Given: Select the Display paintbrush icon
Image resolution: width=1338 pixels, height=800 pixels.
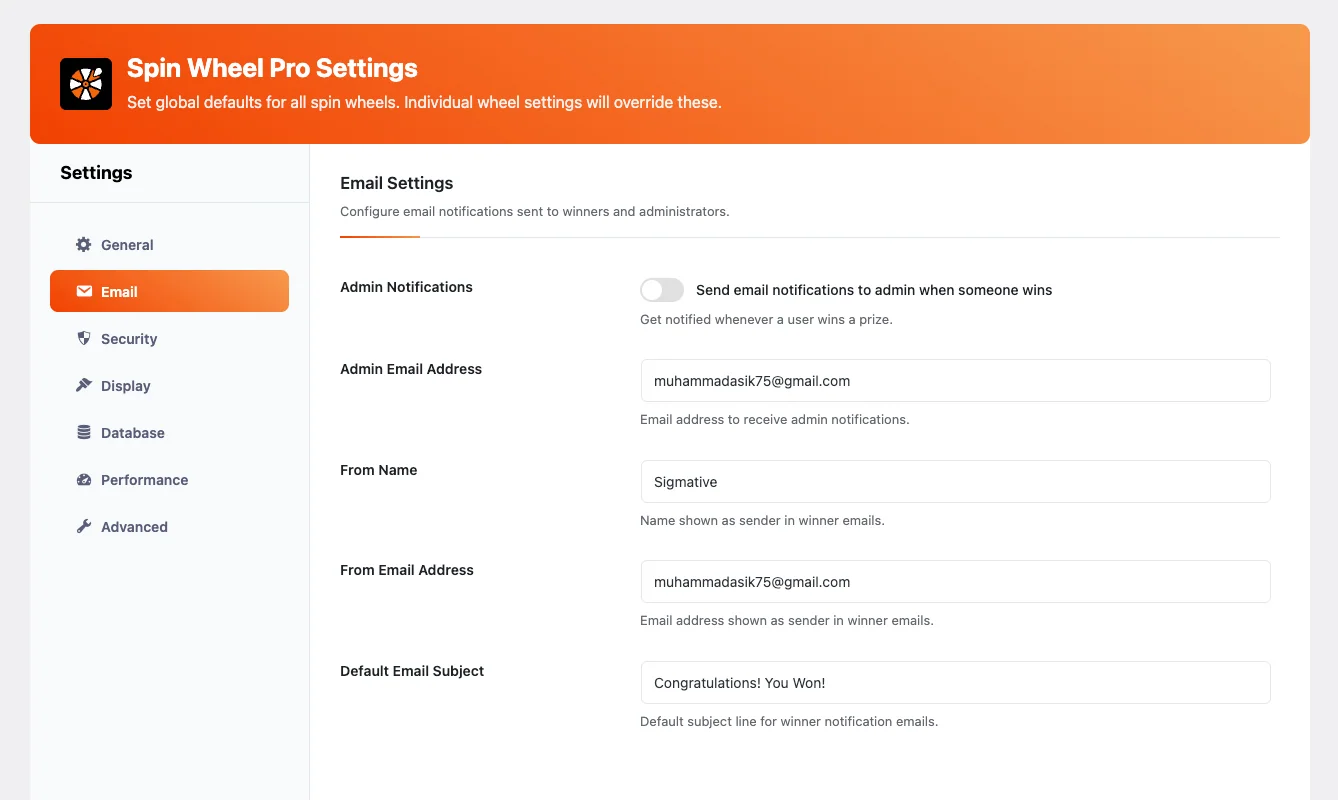Looking at the screenshot, I should click(83, 385).
